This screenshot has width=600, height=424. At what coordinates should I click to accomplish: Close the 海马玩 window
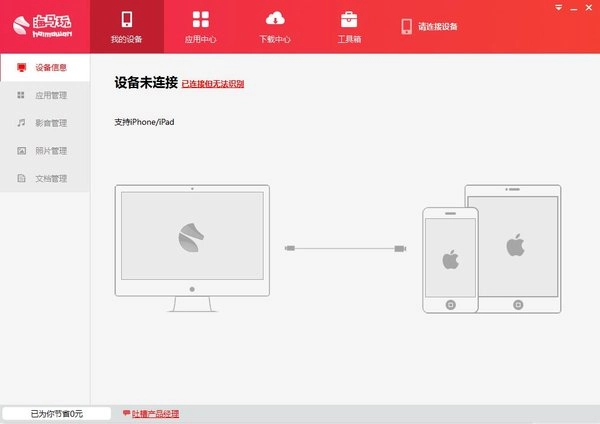coord(588,6)
